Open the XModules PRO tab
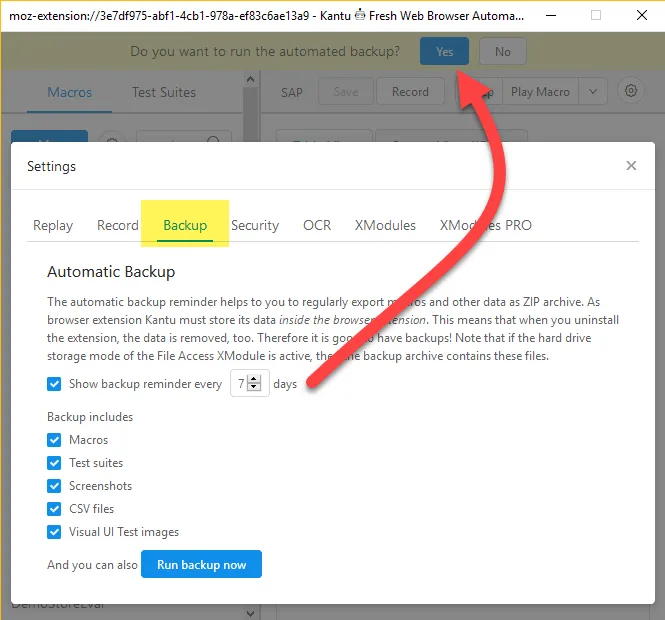 (485, 225)
